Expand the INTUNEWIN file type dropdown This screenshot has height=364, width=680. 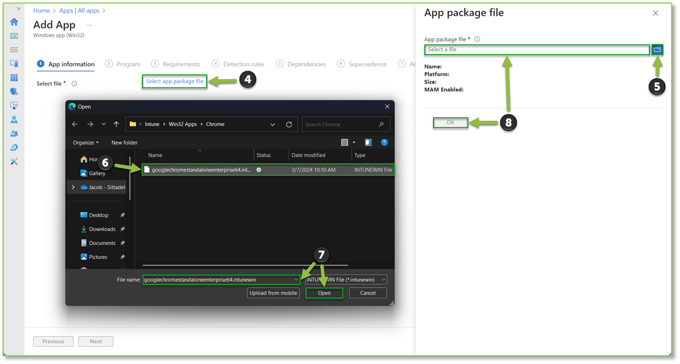click(x=346, y=280)
